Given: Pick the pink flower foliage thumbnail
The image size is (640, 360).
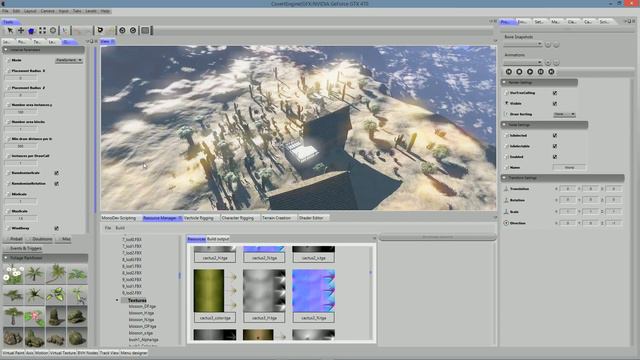Looking at the screenshot, I should tap(34, 316).
